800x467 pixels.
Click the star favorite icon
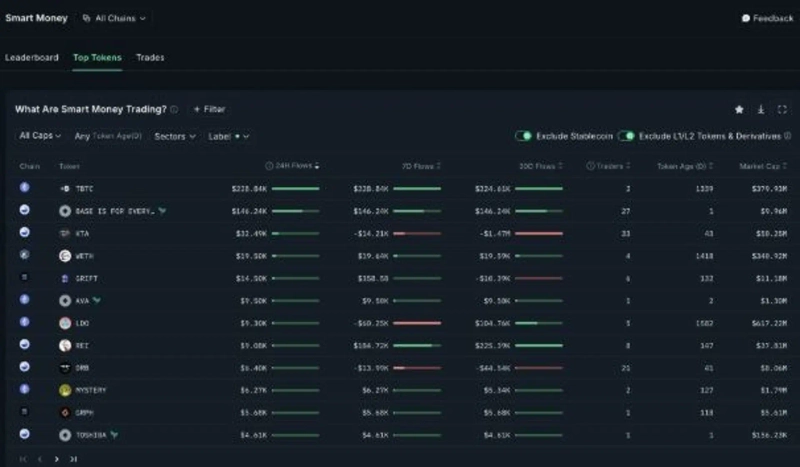[739, 109]
